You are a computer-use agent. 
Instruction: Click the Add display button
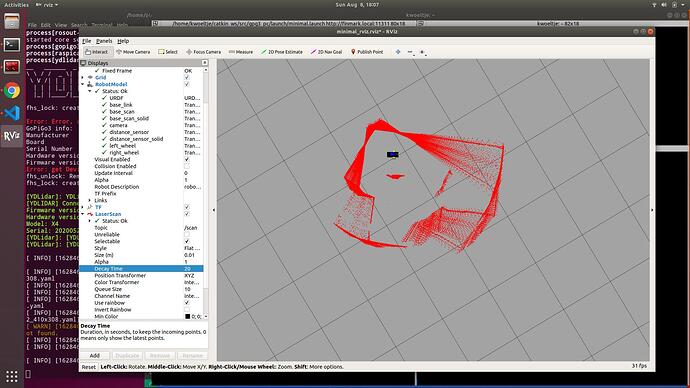pos(95,355)
